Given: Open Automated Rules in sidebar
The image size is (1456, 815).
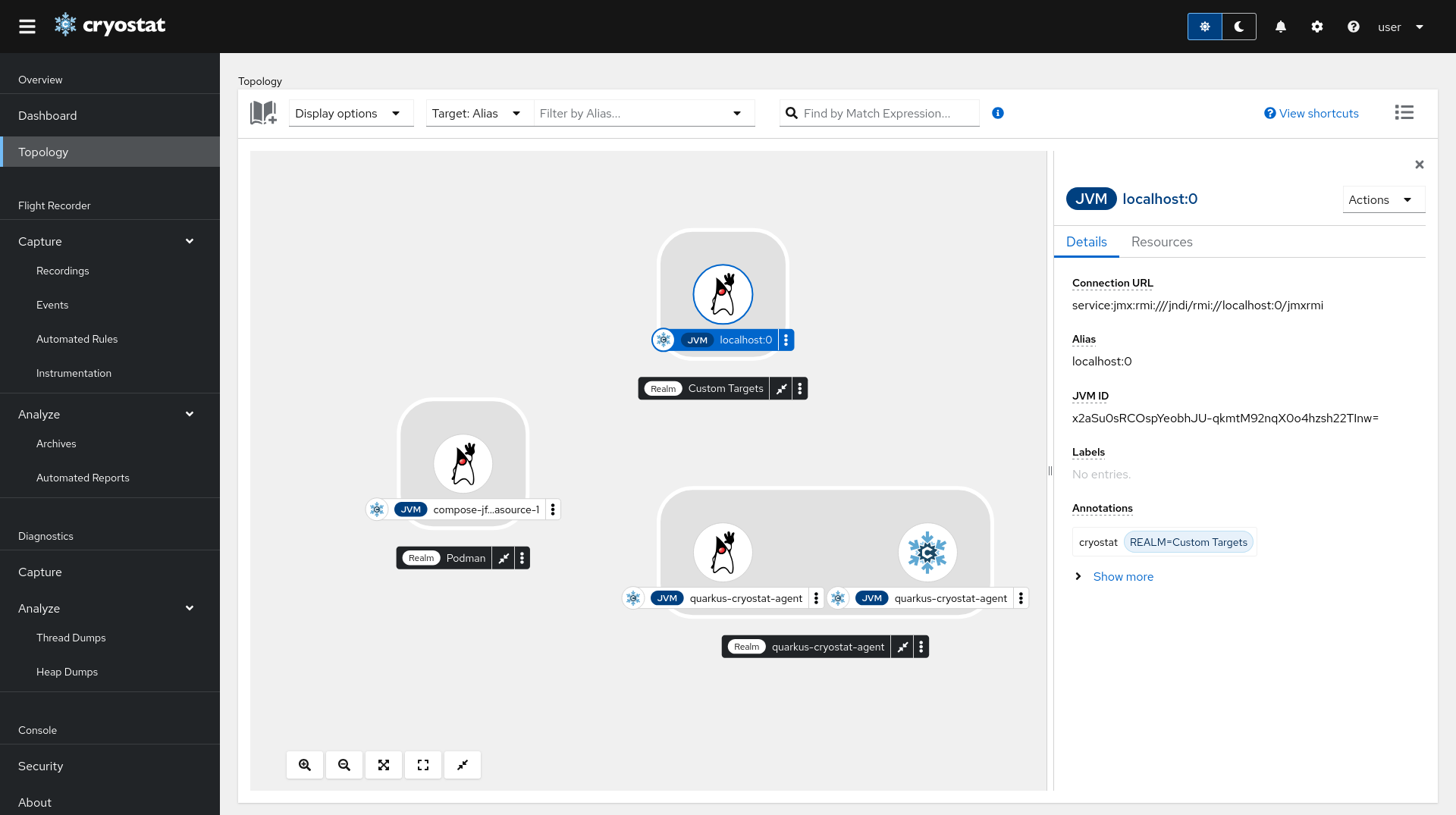Looking at the screenshot, I should [x=77, y=339].
